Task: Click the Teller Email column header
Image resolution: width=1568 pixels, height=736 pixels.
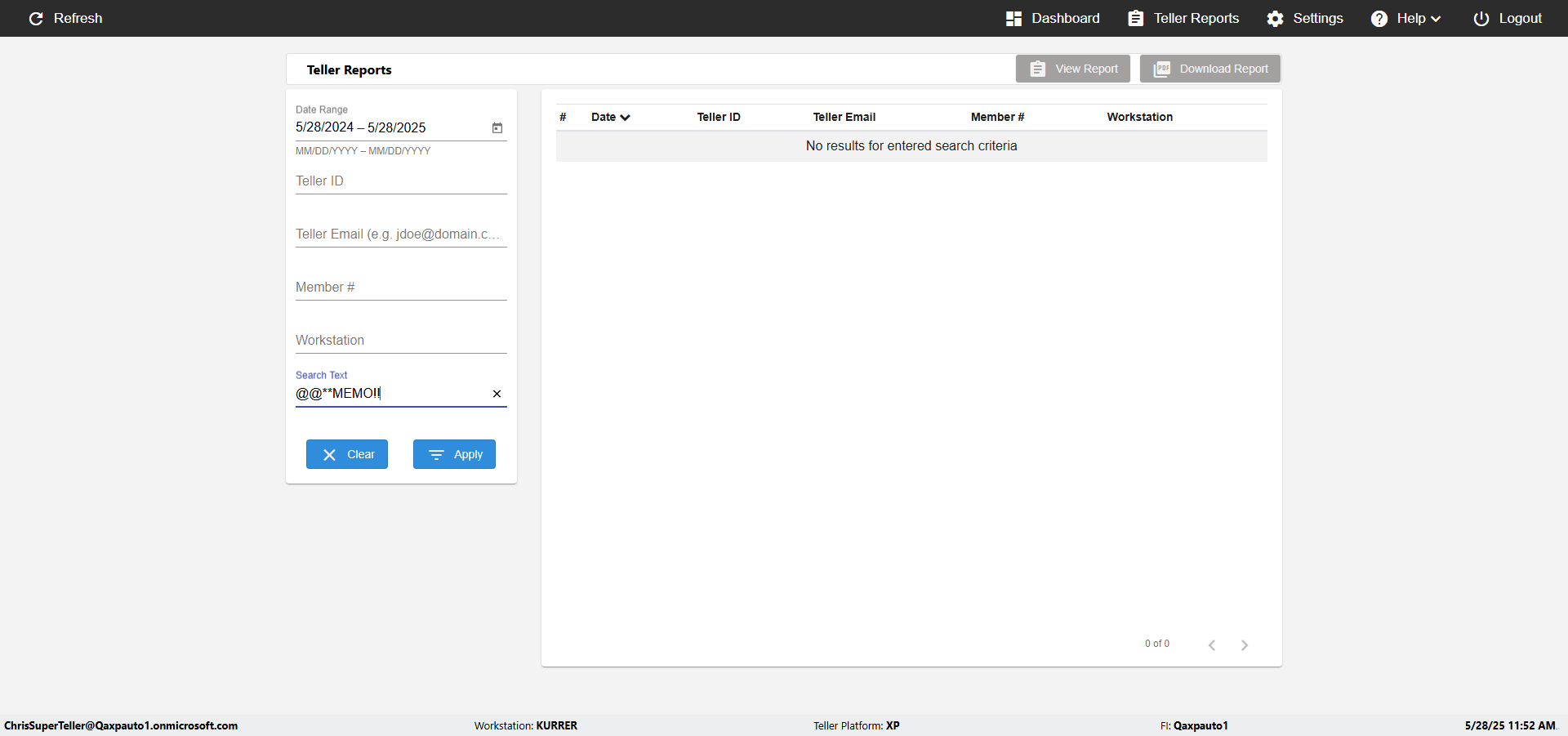Action: point(844,117)
